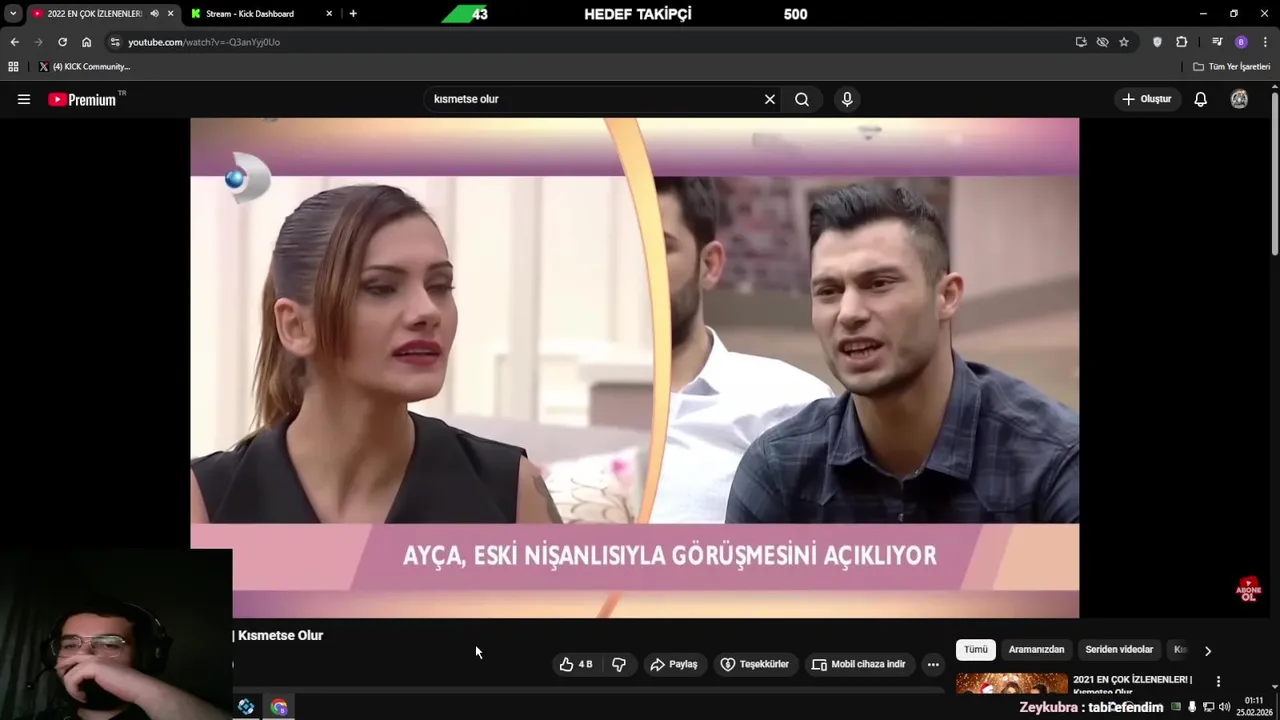Open more actions three-dot menu under video
The width and height of the screenshot is (1280, 720).
coord(933,664)
